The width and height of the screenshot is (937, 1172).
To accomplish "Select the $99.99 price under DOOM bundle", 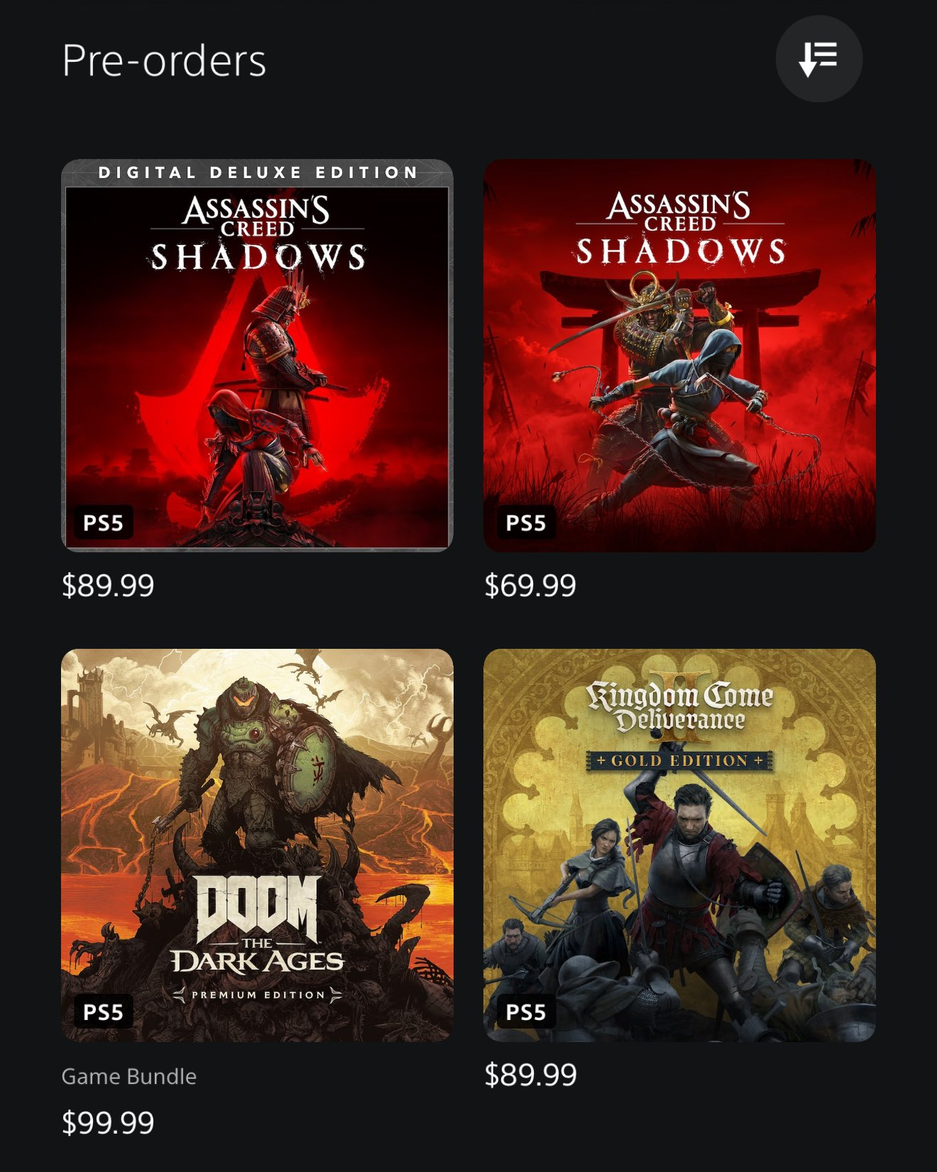I will 108,1122.
